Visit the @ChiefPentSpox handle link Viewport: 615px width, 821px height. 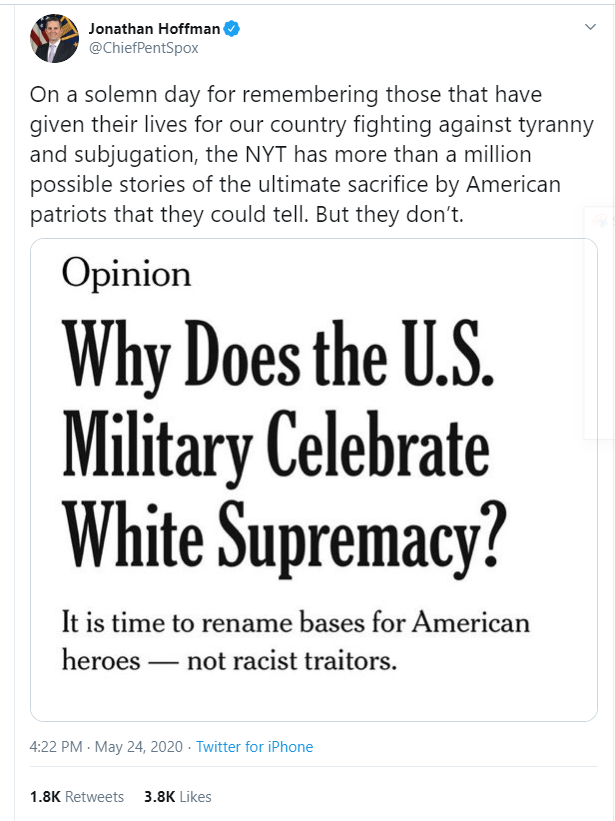(143, 48)
